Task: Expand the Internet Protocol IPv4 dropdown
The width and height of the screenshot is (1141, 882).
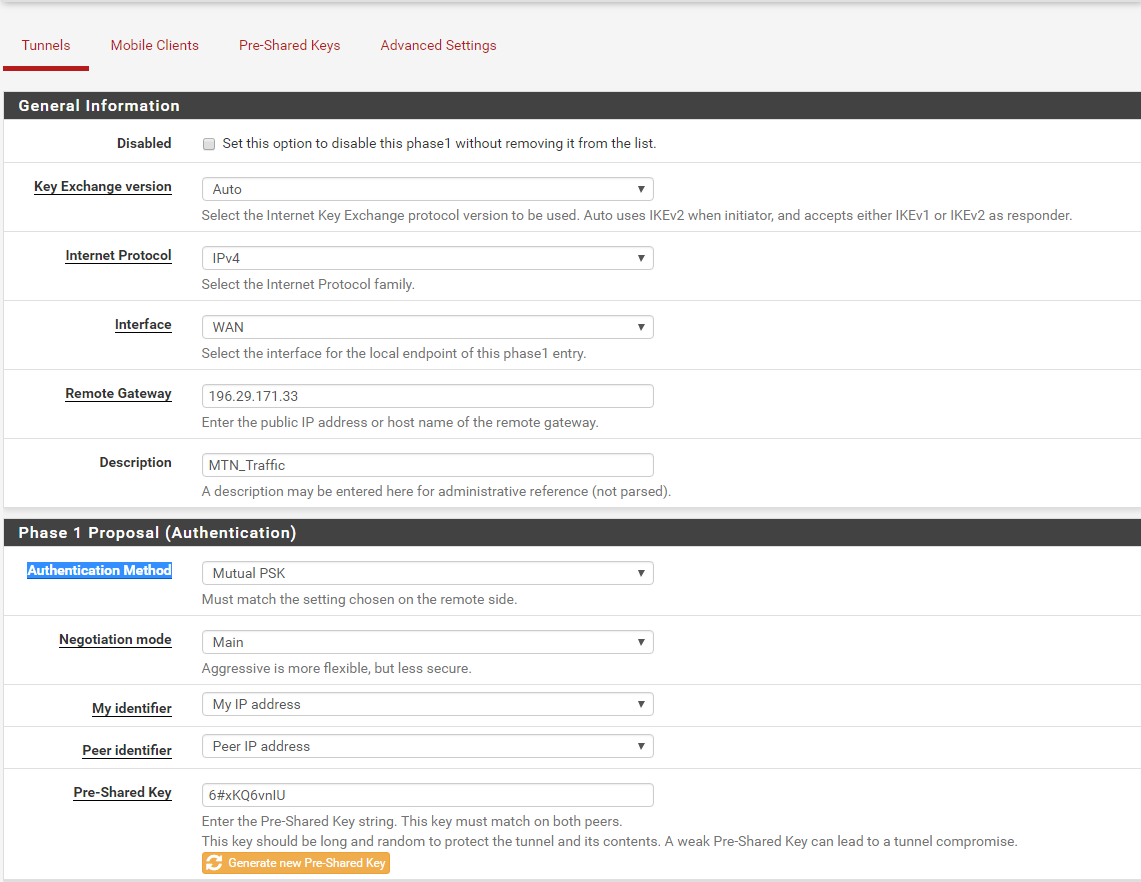Action: [x=427, y=258]
